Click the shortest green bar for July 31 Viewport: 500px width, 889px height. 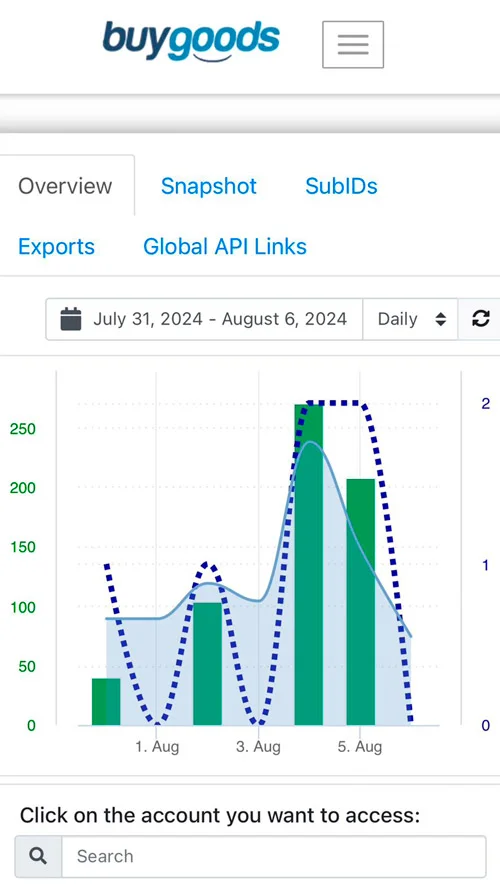(x=106, y=701)
